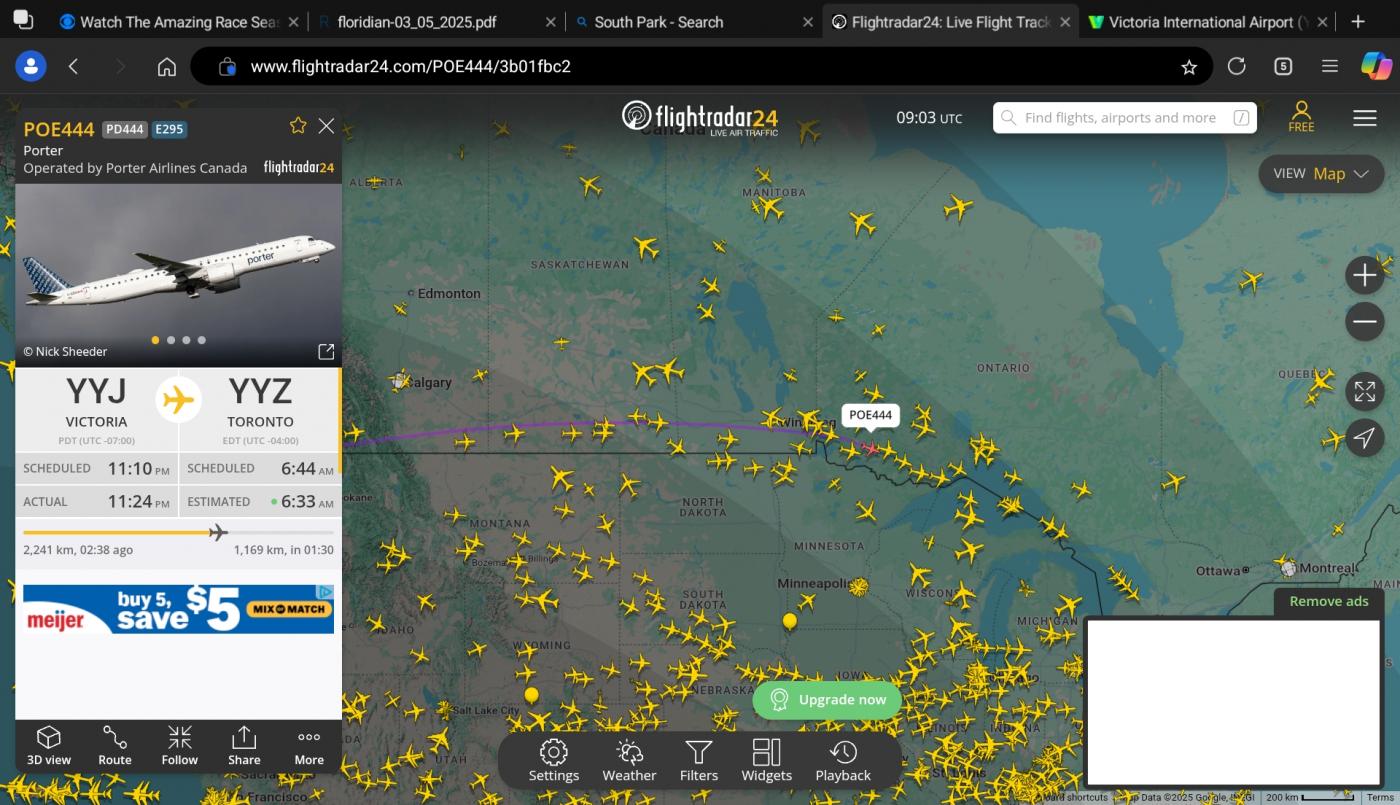The width and height of the screenshot is (1400, 805).
Task: Open map Settings
Action: tap(554, 760)
